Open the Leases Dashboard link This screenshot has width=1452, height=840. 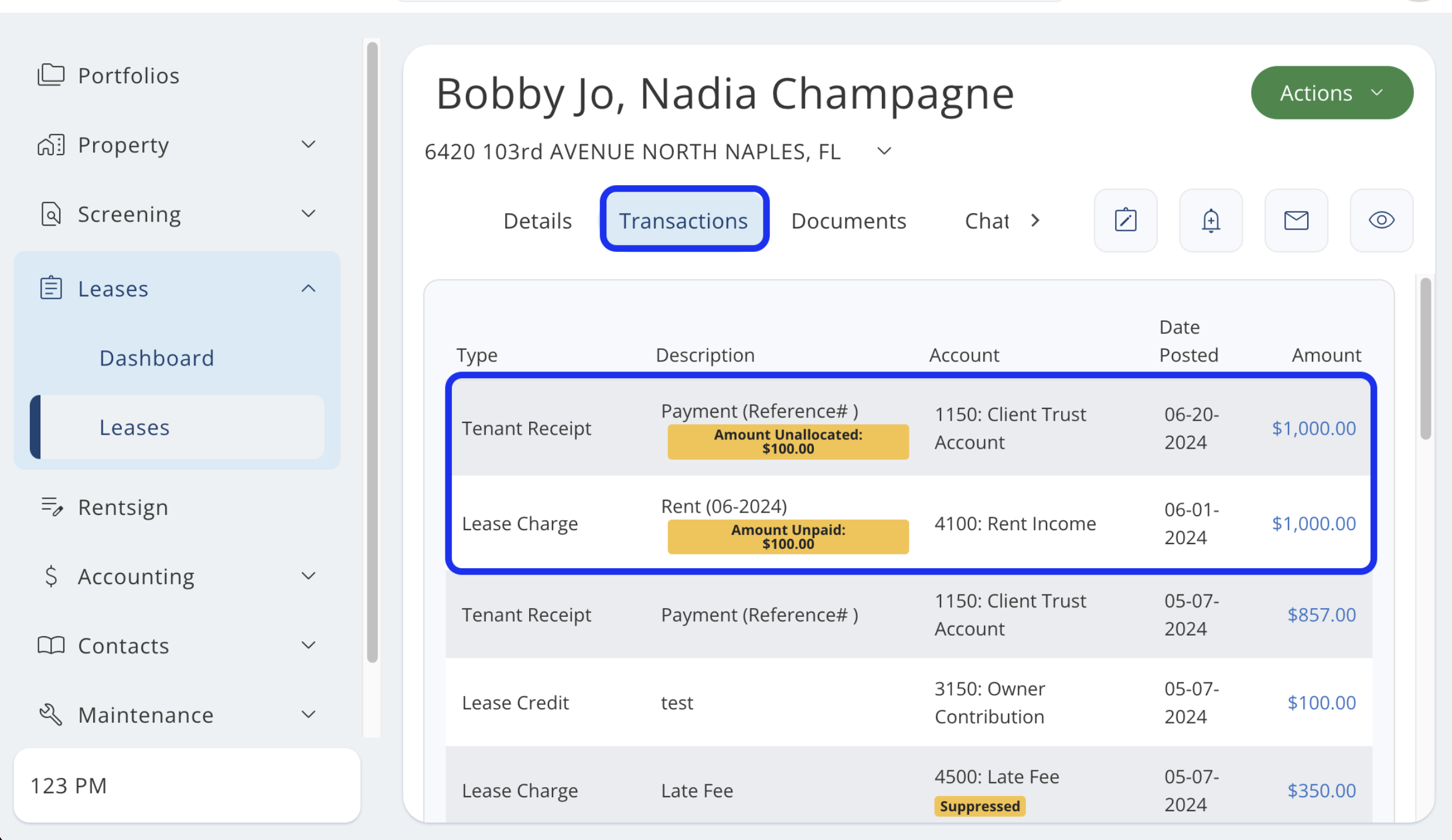[156, 358]
